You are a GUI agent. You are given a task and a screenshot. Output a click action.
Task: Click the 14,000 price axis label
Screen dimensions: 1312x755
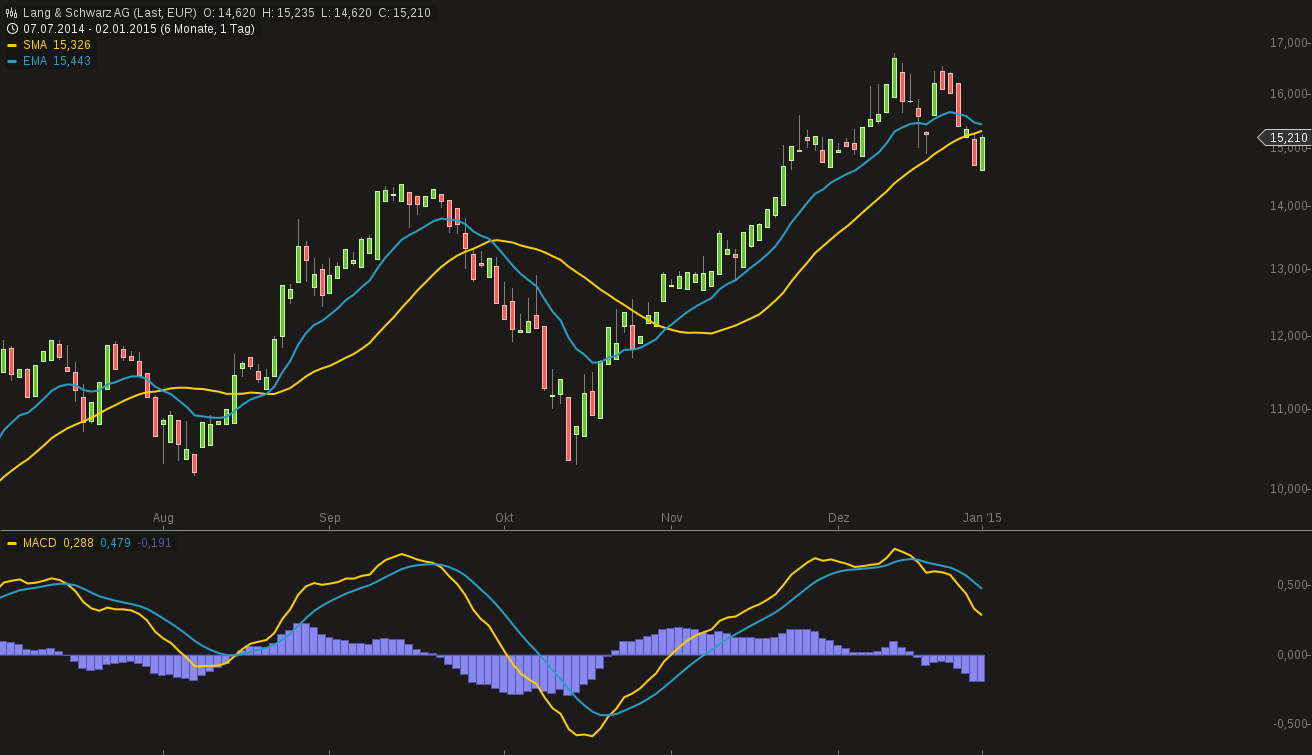click(1287, 206)
